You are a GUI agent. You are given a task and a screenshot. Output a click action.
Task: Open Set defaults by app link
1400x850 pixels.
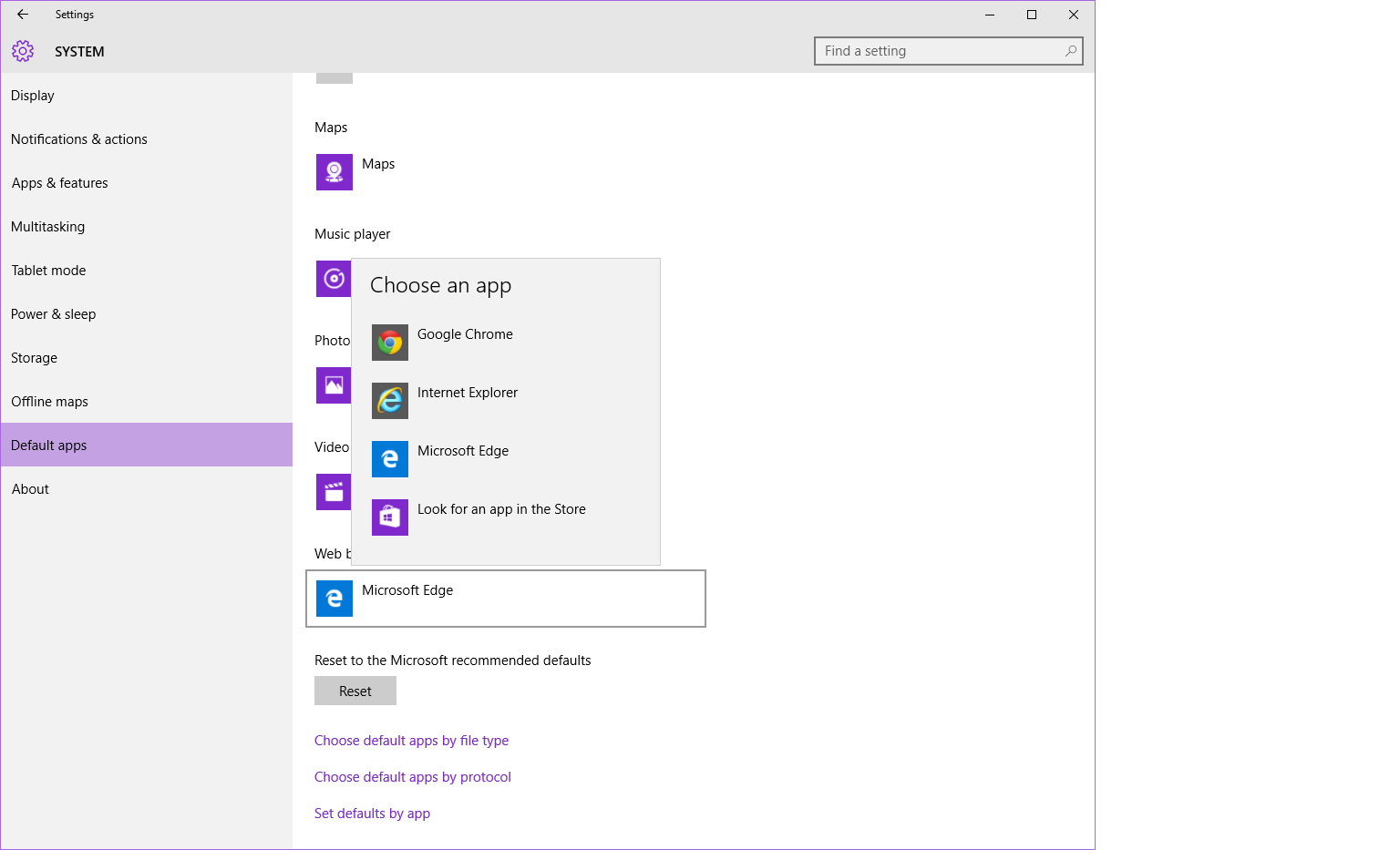point(372,814)
